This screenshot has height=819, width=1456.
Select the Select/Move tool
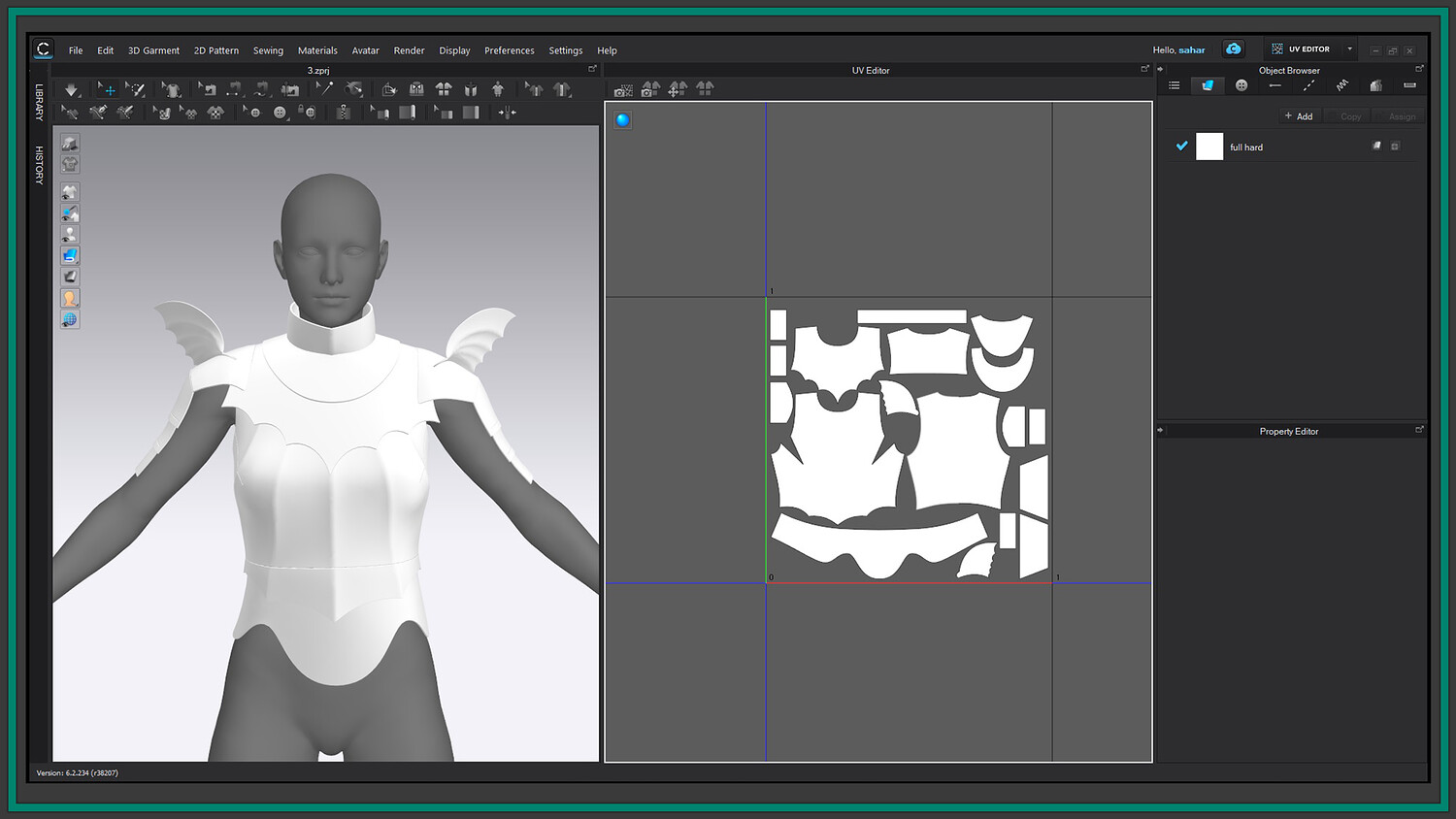(106, 90)
